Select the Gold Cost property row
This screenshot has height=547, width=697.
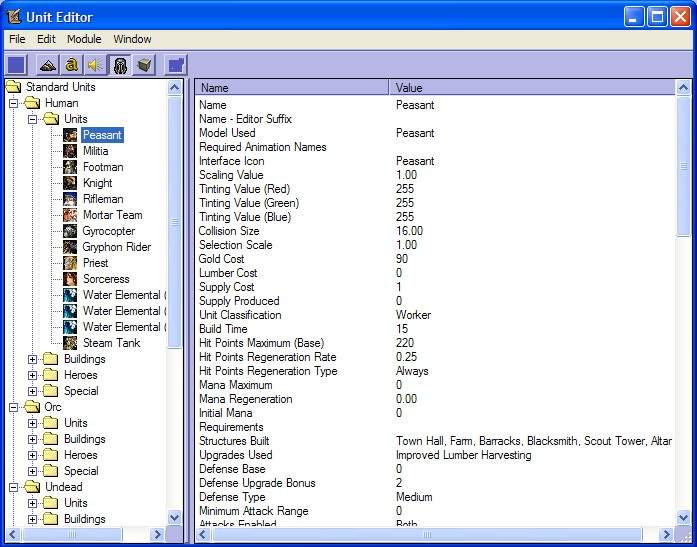click(x=435, y=259)
